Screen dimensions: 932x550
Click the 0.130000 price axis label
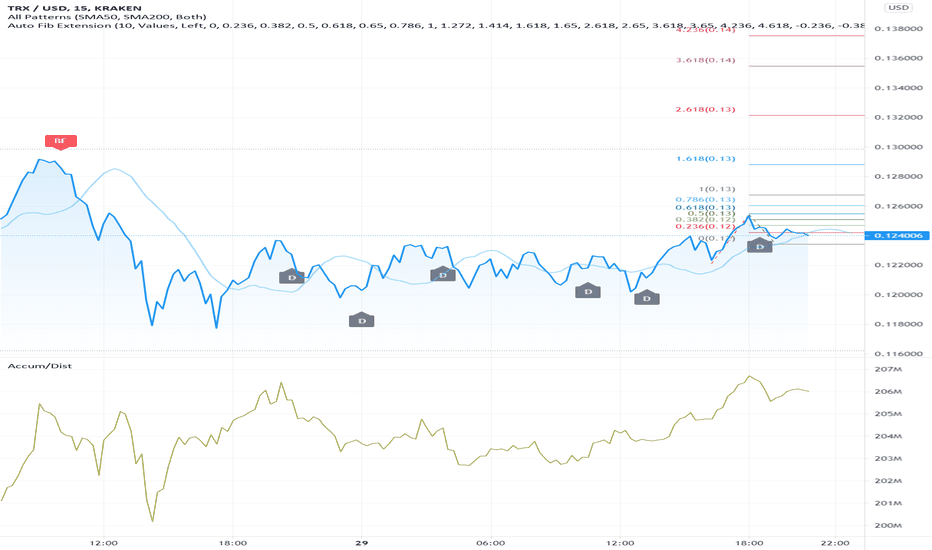(x=899, y=147)
